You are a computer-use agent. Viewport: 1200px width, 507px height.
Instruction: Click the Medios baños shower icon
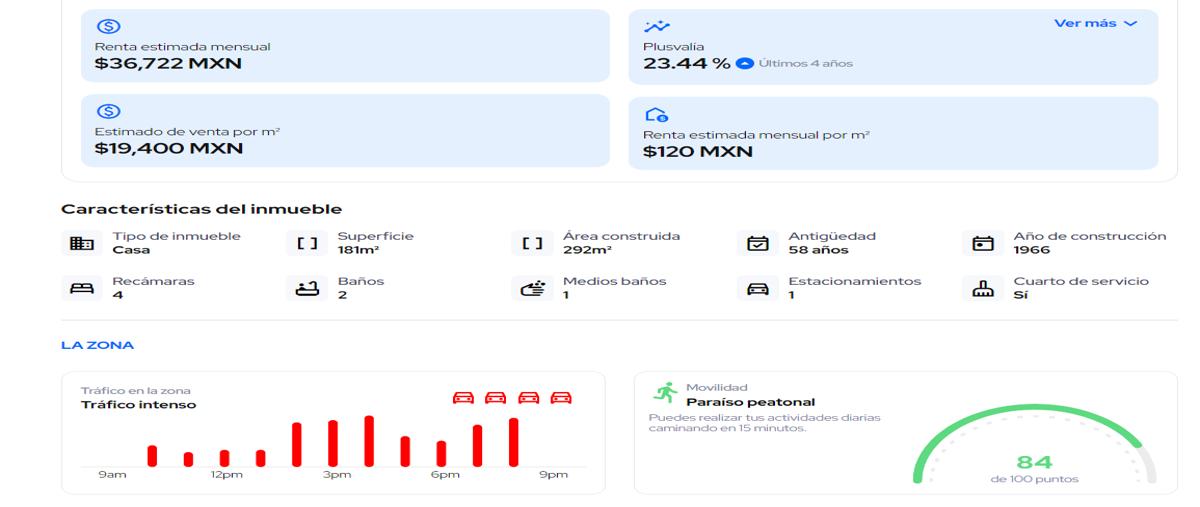[x=533, y=288]
